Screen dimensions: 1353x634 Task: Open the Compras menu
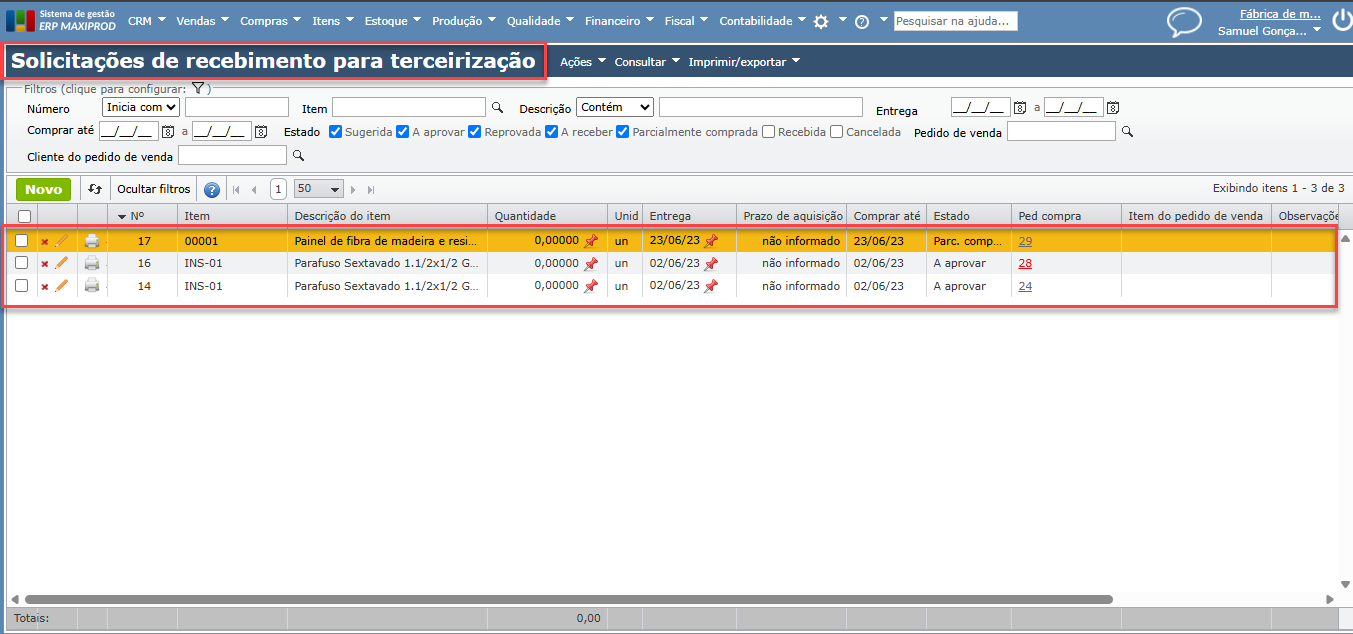(x=271, y=20)
